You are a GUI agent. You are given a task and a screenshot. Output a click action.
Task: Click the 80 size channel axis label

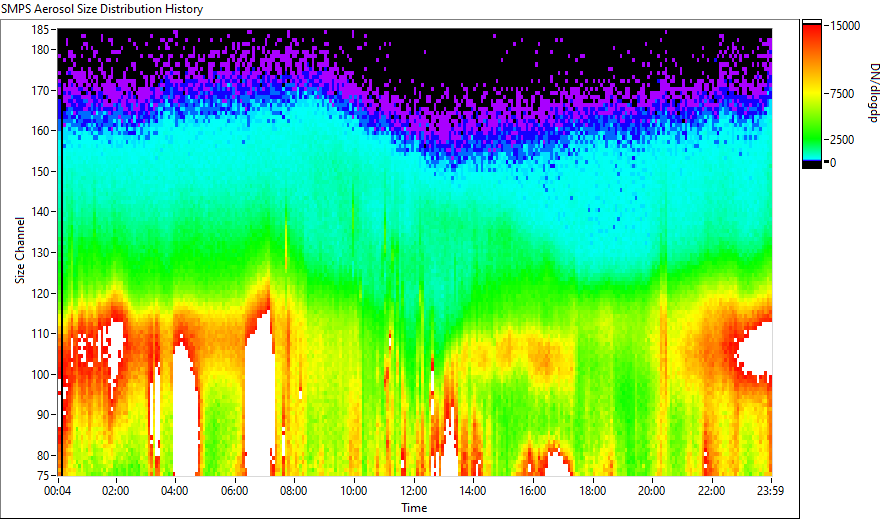tap(43, 455)
